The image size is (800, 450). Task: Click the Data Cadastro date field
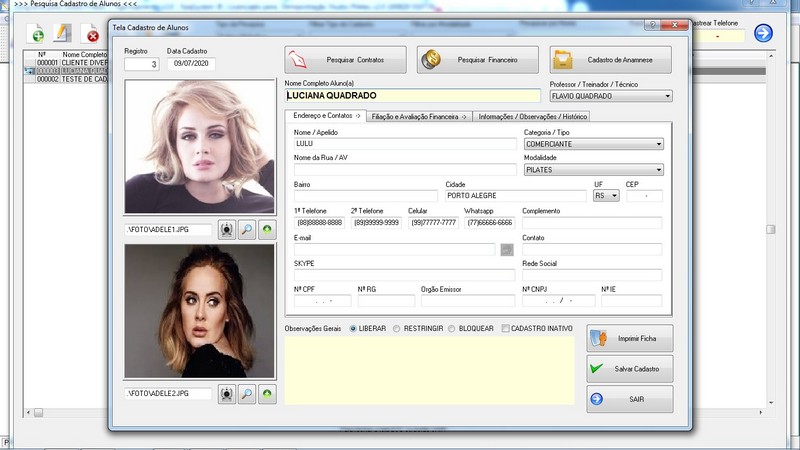[x=191, y=64]
